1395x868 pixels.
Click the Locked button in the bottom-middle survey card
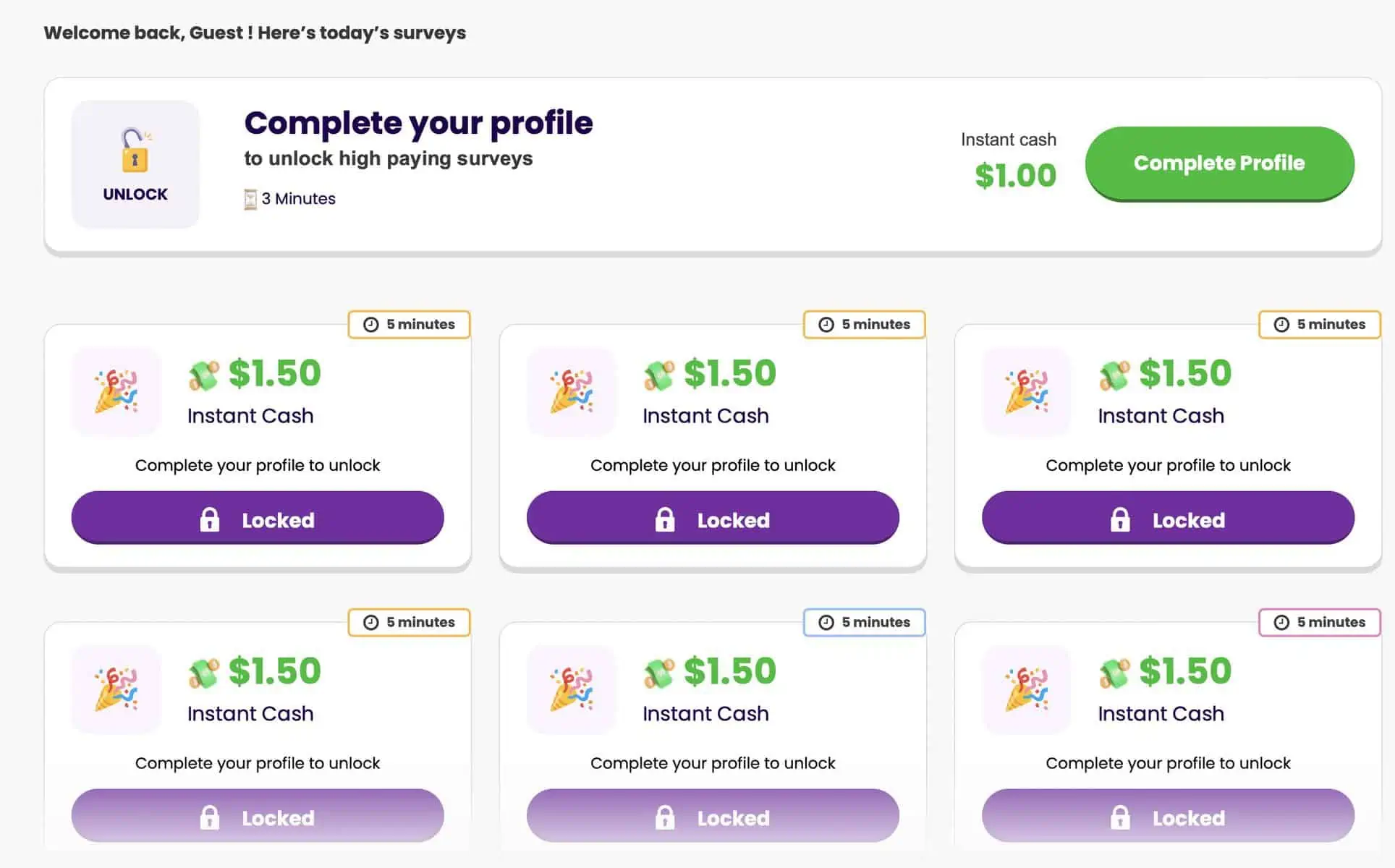coord(713,816)
